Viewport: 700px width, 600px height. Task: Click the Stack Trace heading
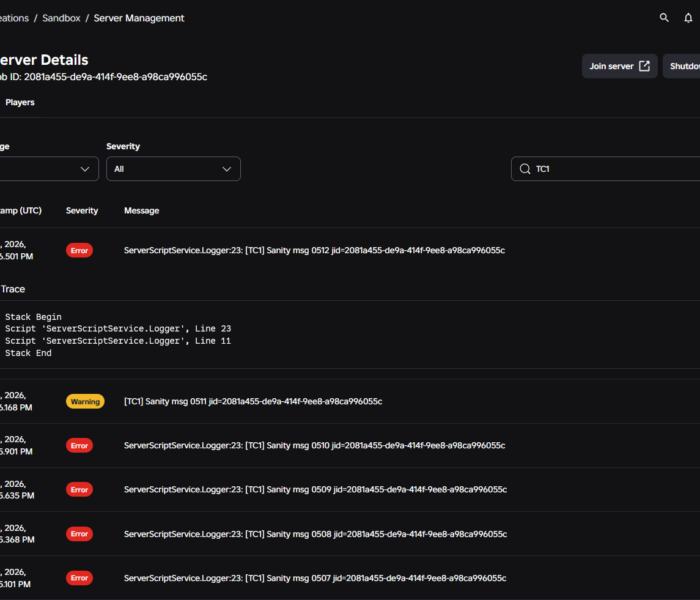point(12,289)
